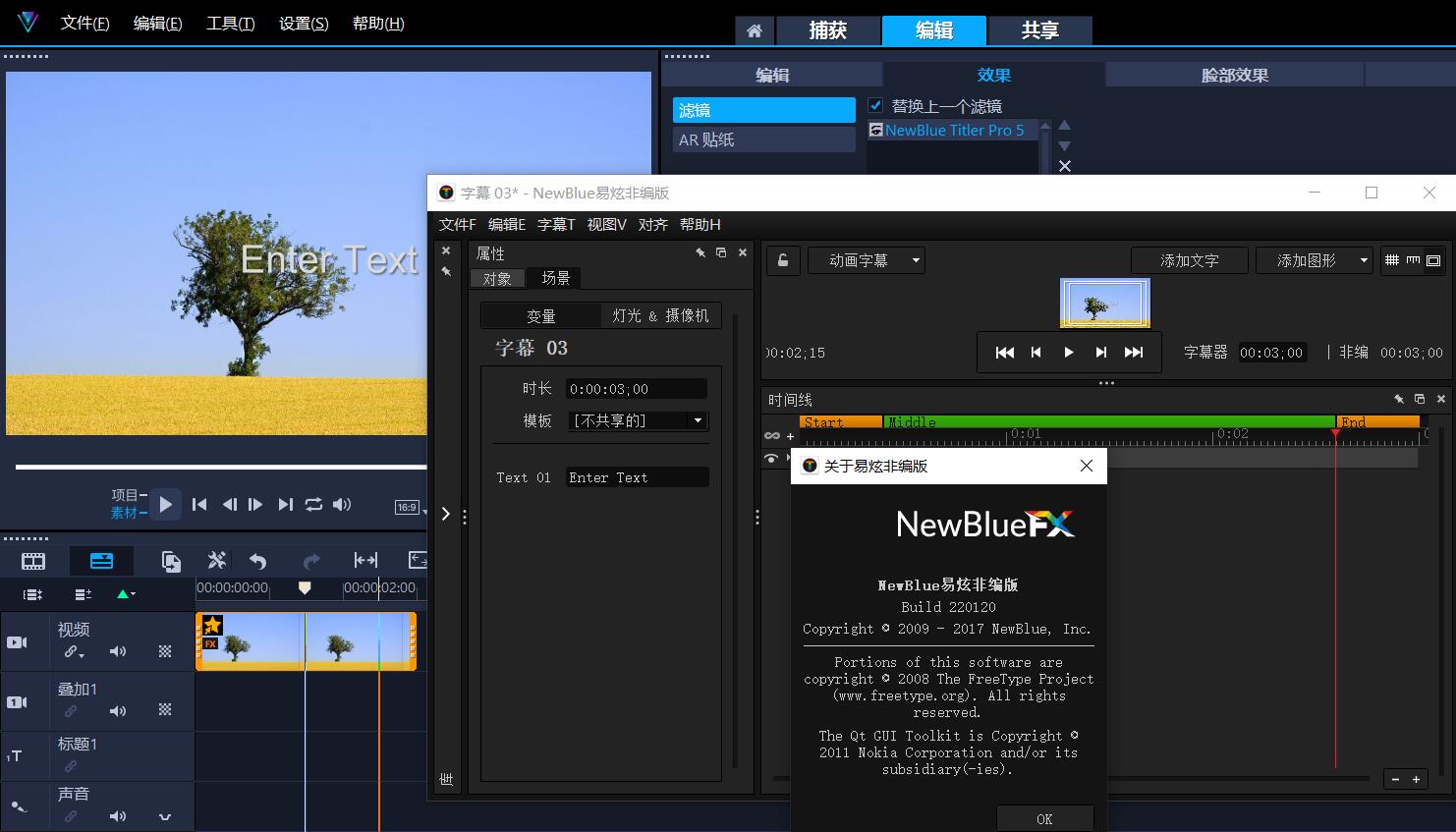Viewport: 1456px width, 832px height.
Task: Float the 时间线 panel
Action: 1420,399
